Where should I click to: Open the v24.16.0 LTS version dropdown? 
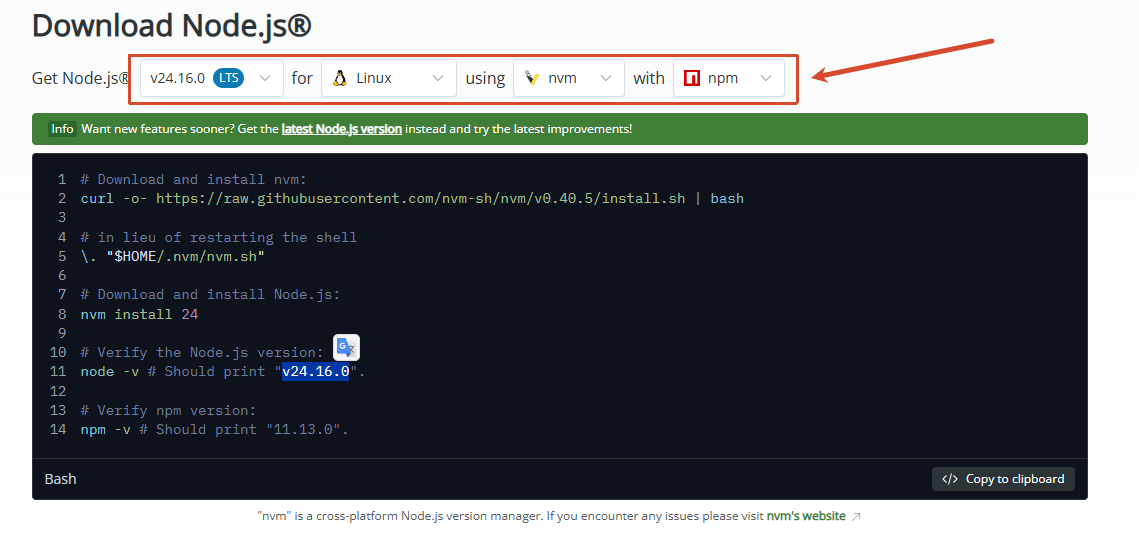(211, 78)
